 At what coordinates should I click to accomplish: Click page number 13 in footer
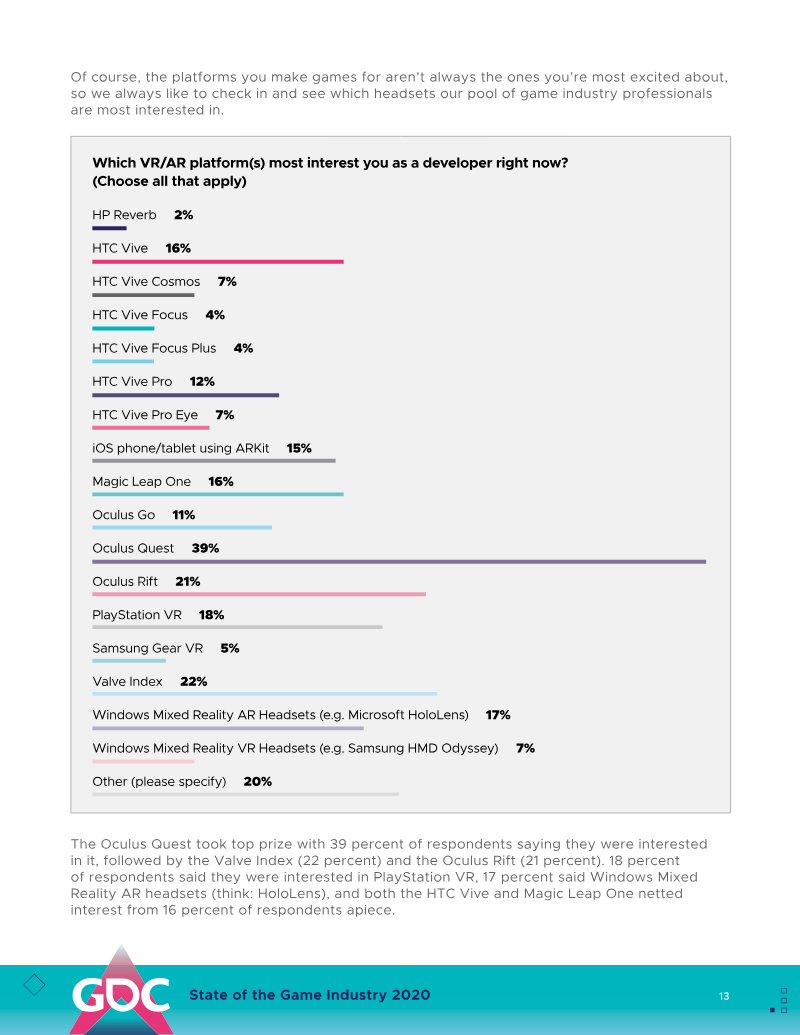[x=724, y=996]
